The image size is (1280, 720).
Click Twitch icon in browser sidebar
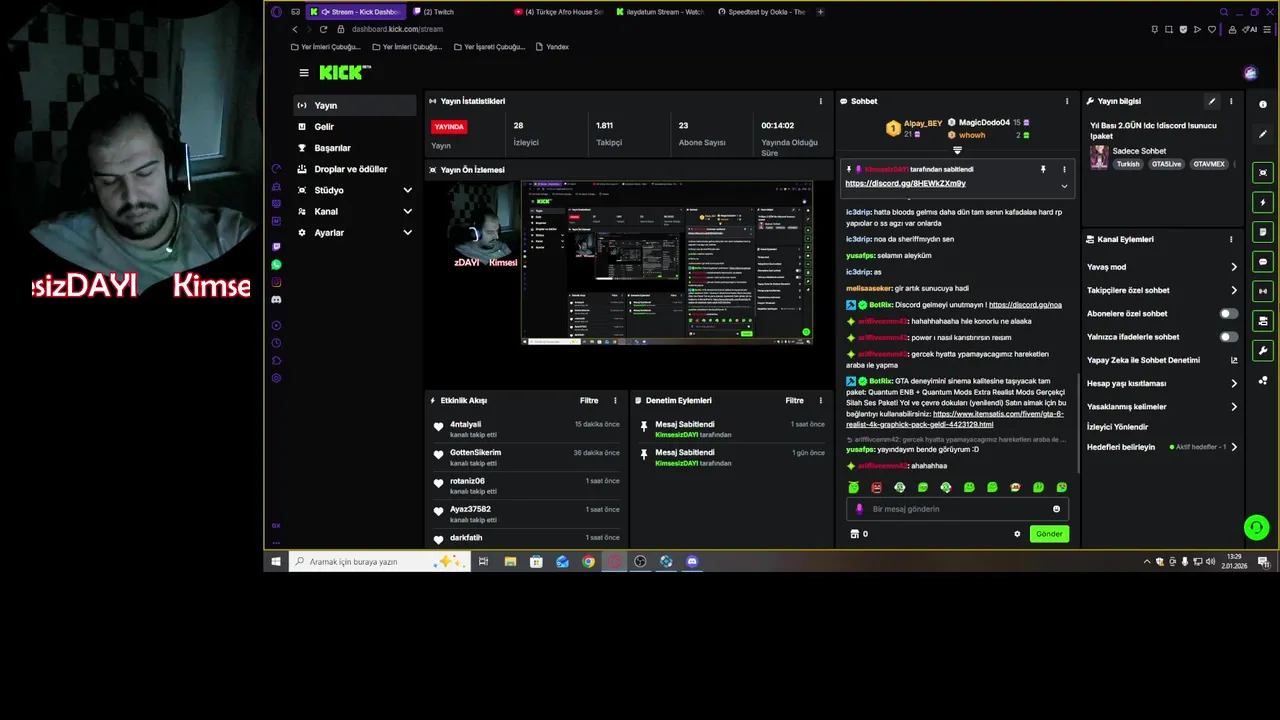[x=276, y=246]
